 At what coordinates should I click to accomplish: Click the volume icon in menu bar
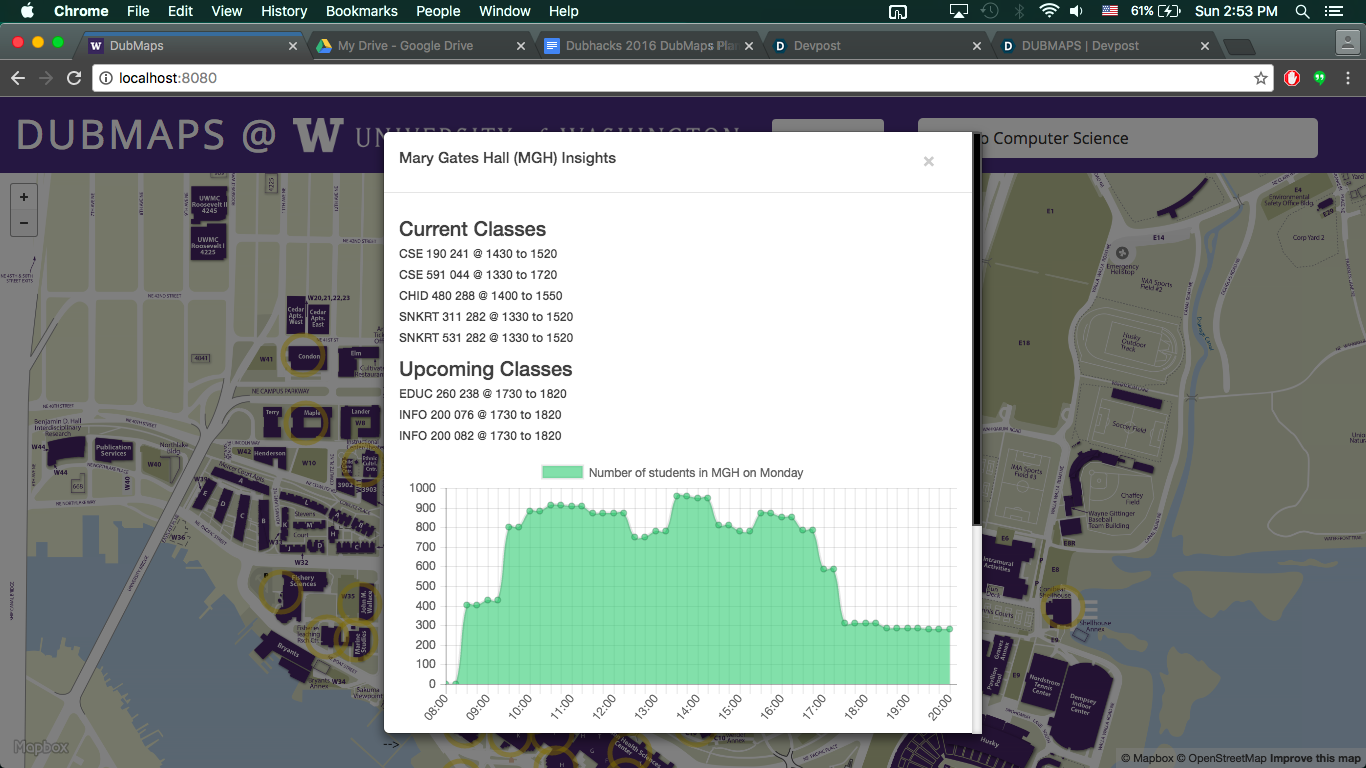1076,11
